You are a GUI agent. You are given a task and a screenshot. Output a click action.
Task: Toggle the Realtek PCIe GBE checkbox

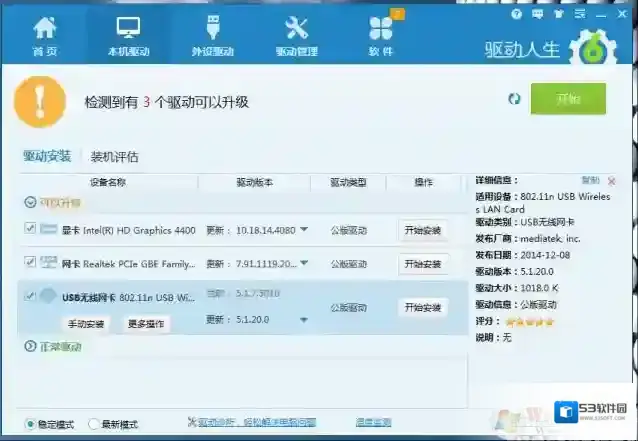(x=30, y=263)
